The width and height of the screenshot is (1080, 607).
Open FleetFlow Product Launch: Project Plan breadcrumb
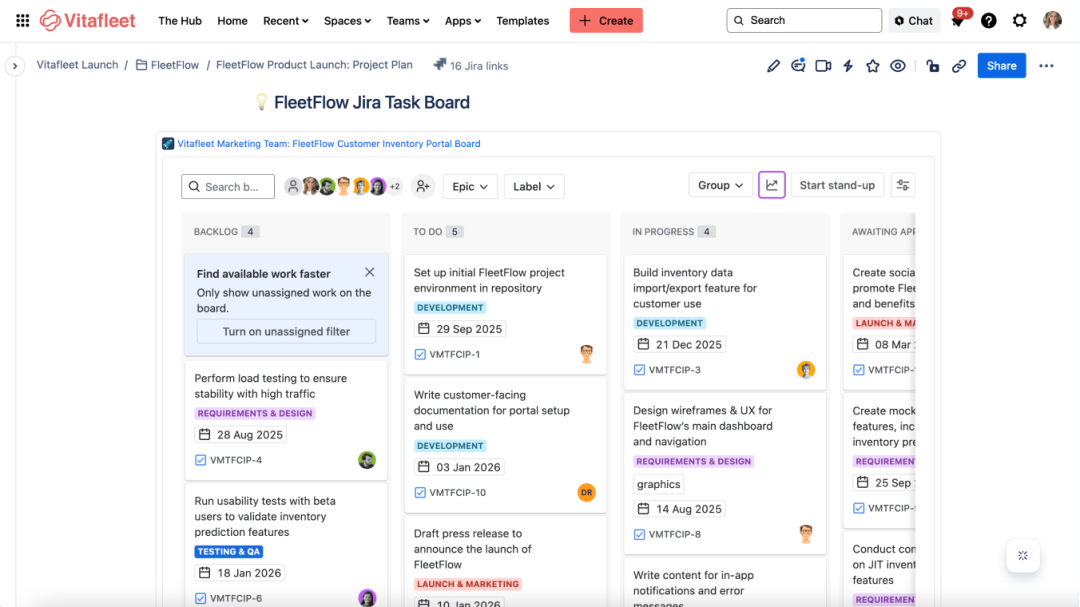[x=314, y=65]
